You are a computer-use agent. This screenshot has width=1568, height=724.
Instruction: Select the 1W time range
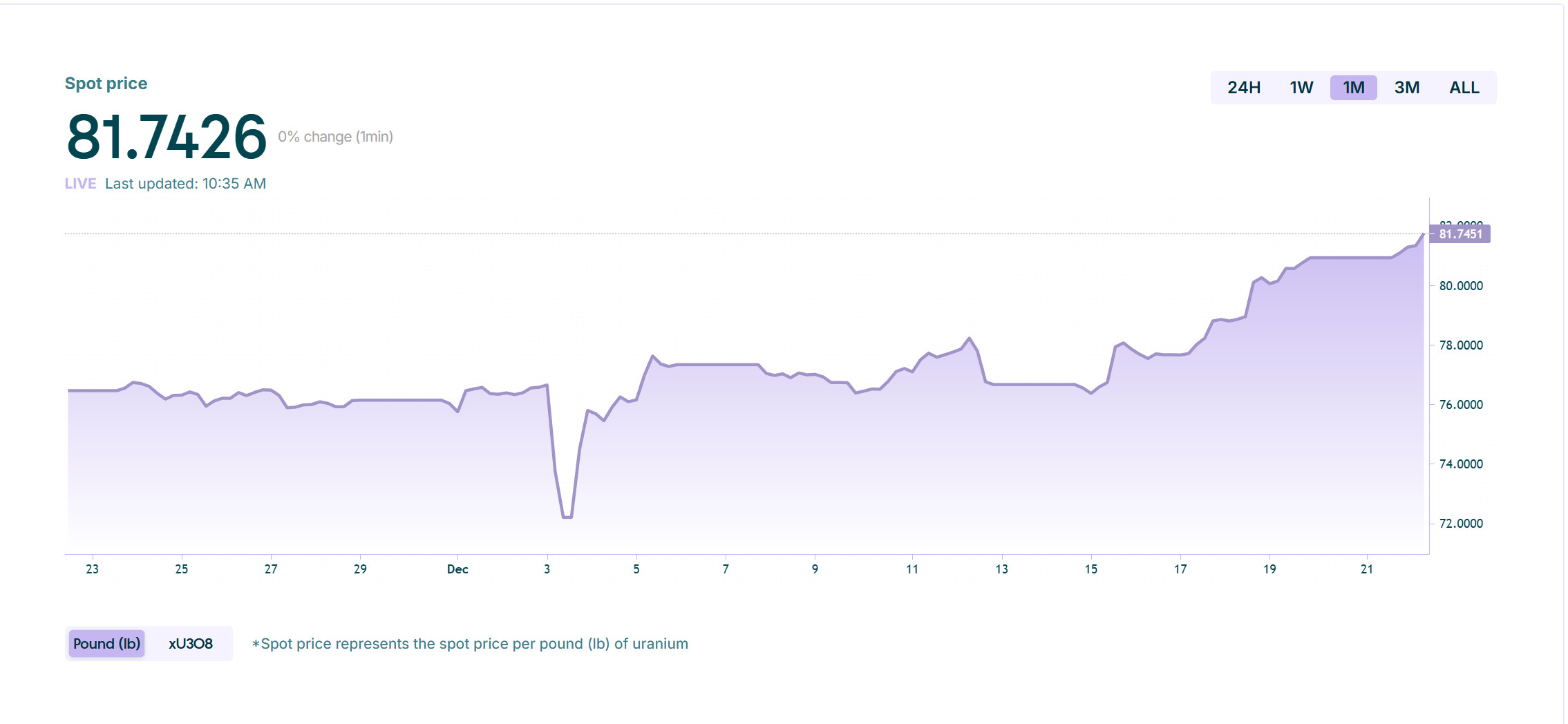[1301, 88]
